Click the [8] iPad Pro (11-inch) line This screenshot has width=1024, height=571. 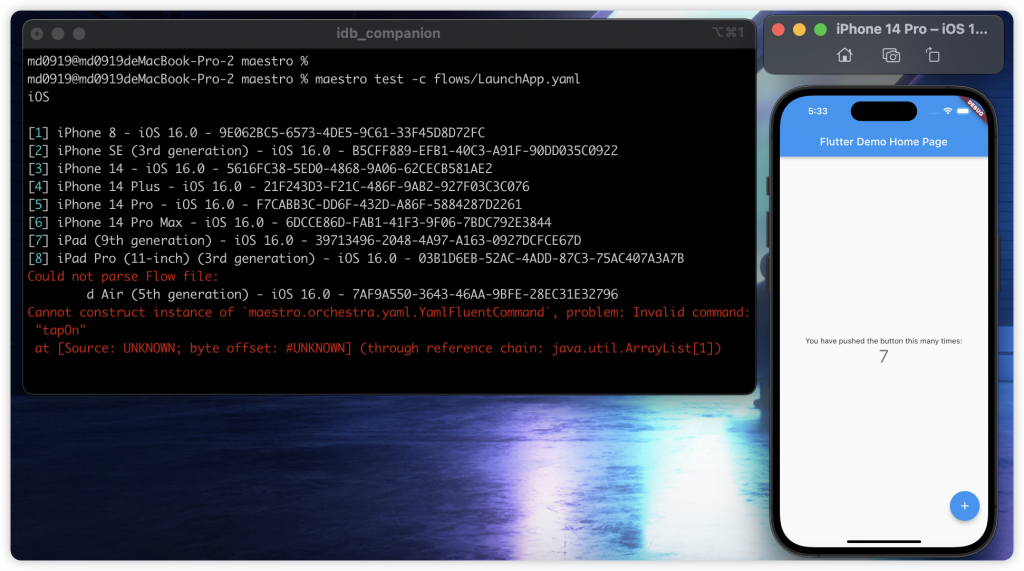(x=356, y=259)
